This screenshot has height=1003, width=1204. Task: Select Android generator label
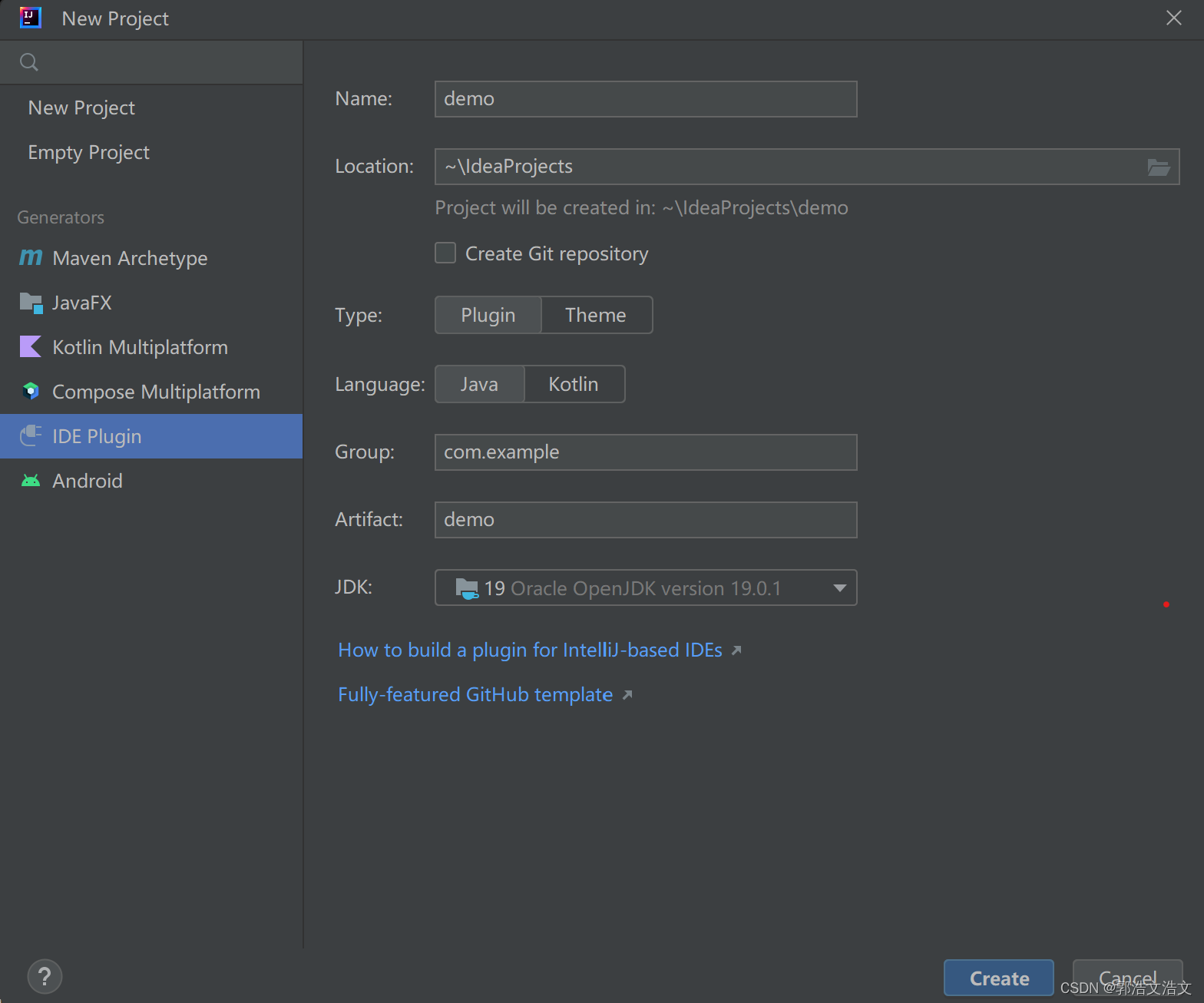click(x=88, y=481)
